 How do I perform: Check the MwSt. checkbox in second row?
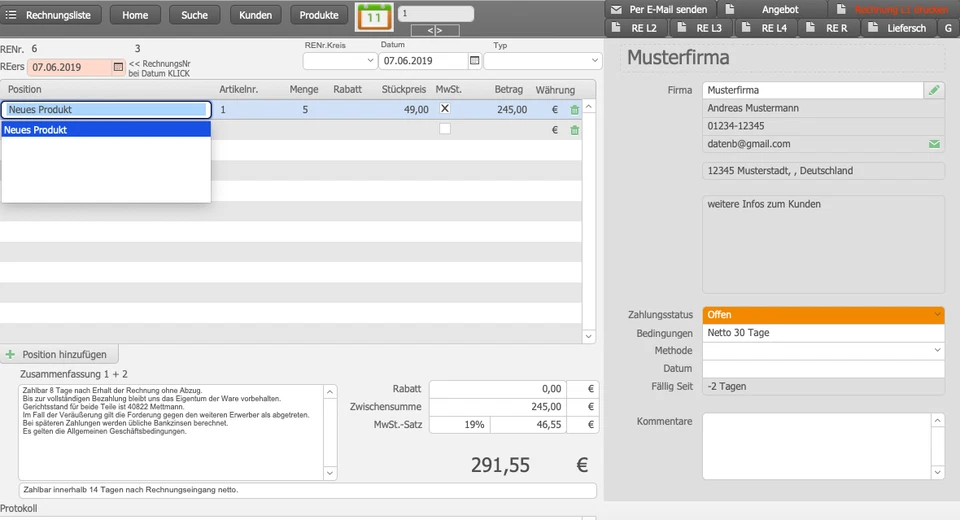(445, 129)
